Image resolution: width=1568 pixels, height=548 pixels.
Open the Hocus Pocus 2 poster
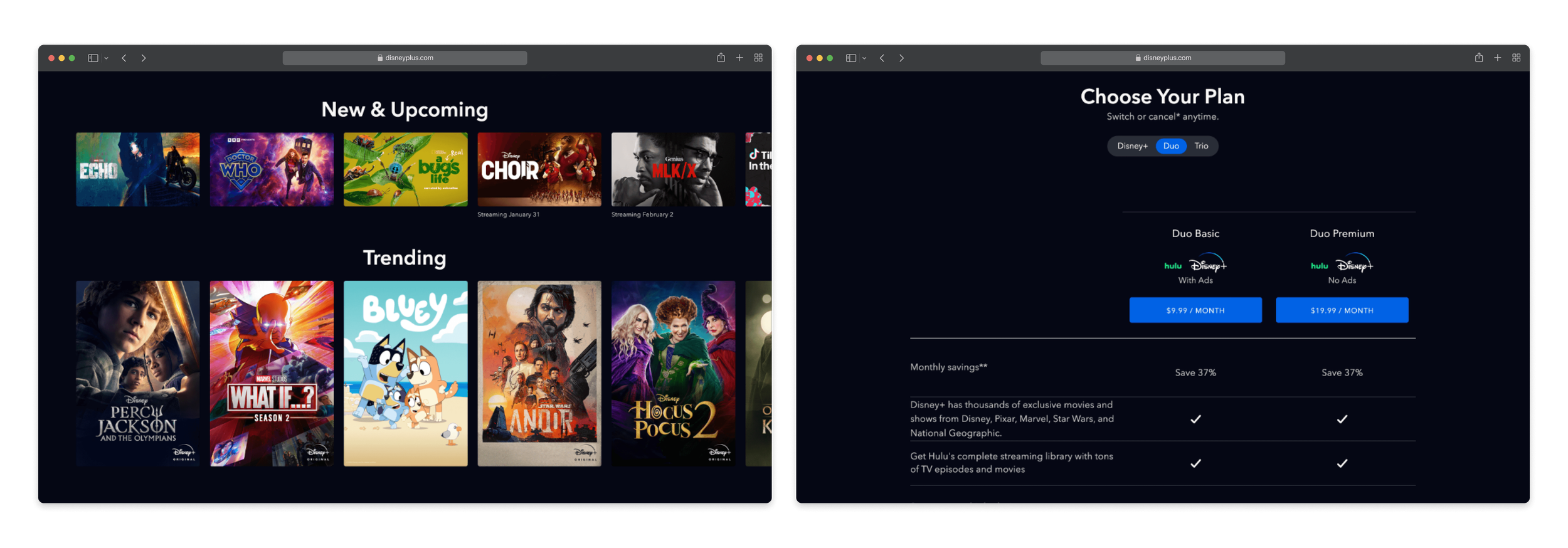[x=673, y=373]
